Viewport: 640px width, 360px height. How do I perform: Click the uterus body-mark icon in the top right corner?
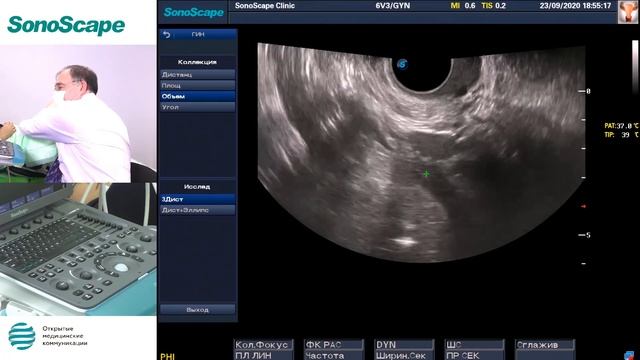pos(627,12)
